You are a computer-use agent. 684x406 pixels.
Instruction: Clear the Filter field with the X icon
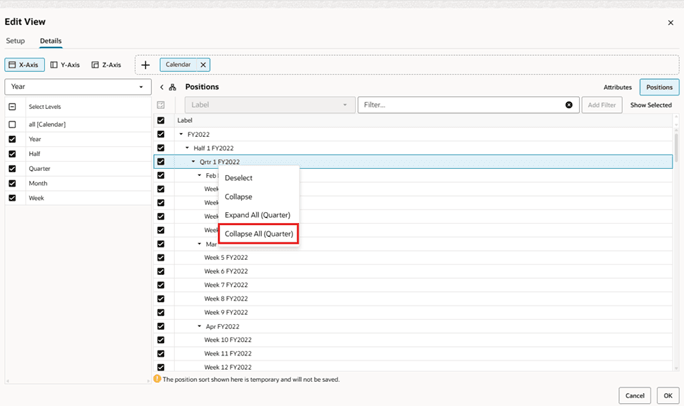pyautogui.click(x=569, y=105)
